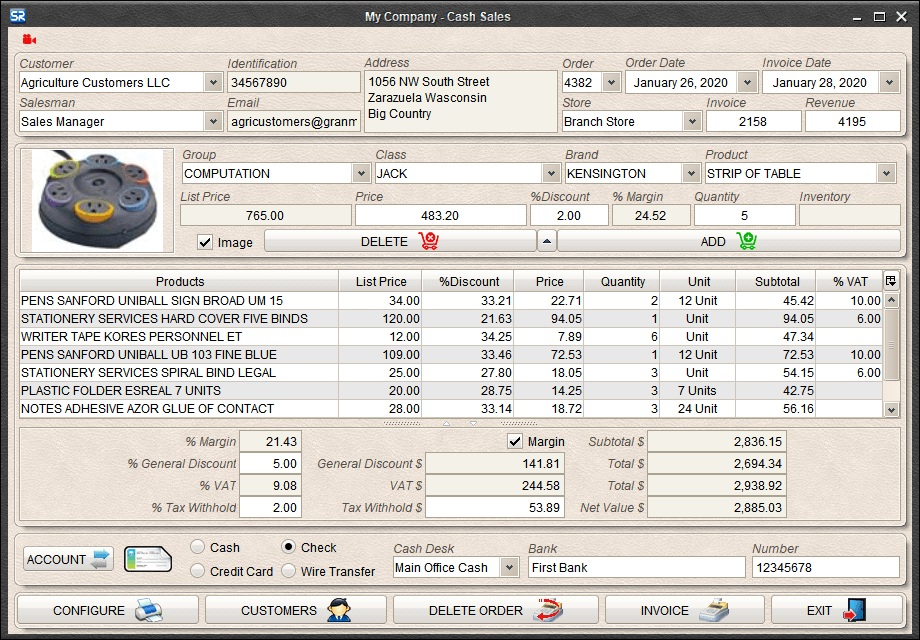Sort by the List Price column header
Viewport: 920px width, 640px height.
click(380, 282)
